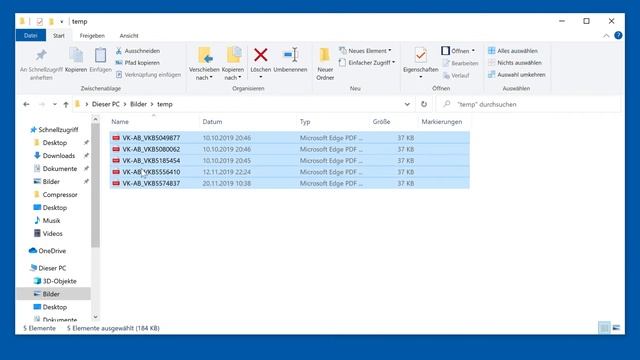Click the Properties checkmark icon in title bar

(40, 22)
